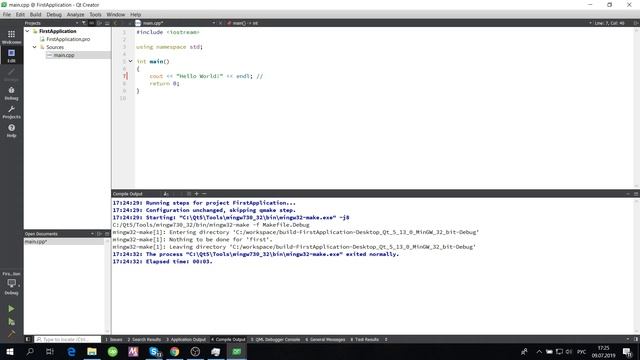This screenshot has width=640, height=360.
Task: Open the Welcome mode
Action: 11,37
